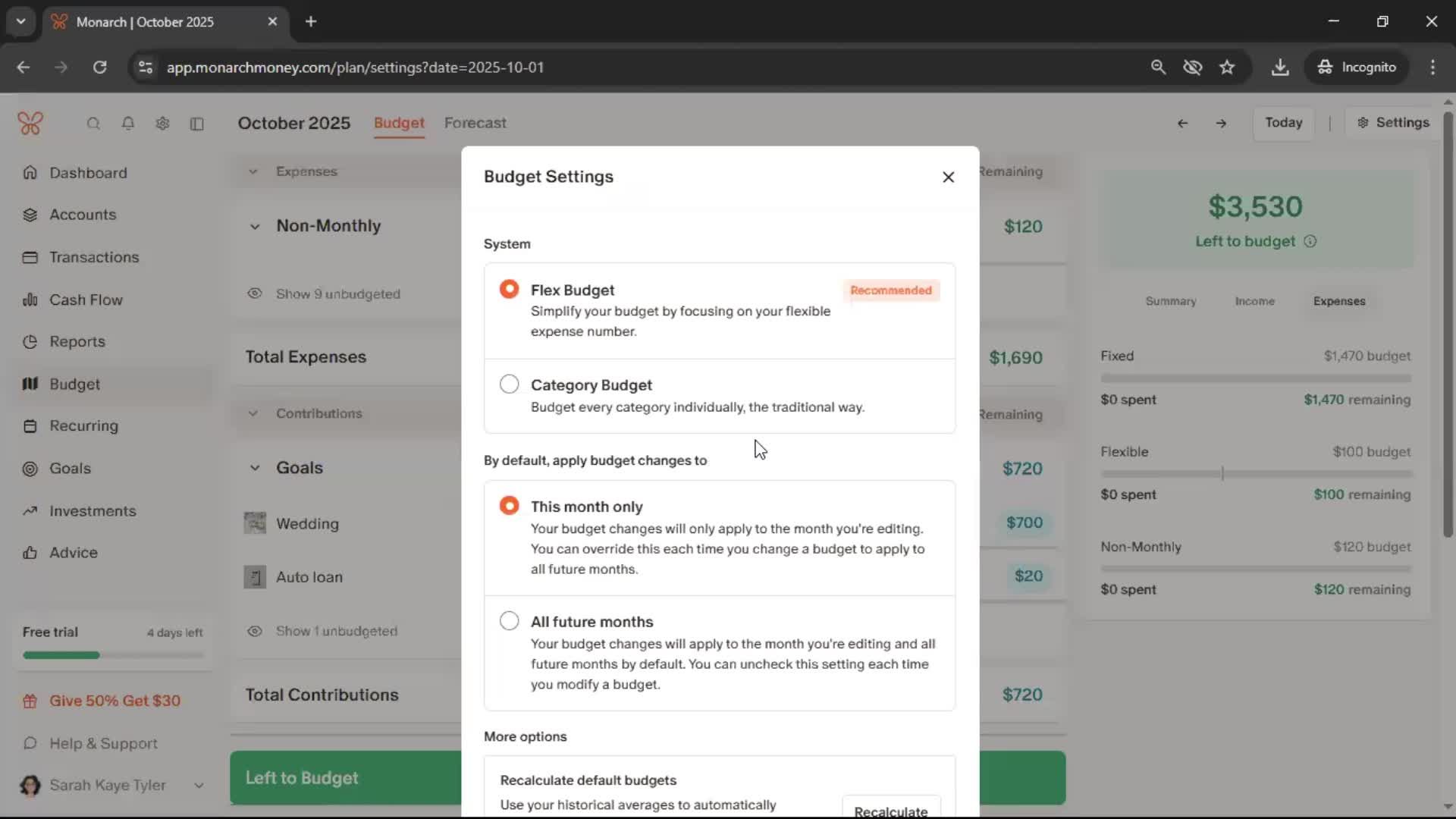Select the Category Budget radio option
This screenshot has width=1456, height=819.
coord(510,384)
